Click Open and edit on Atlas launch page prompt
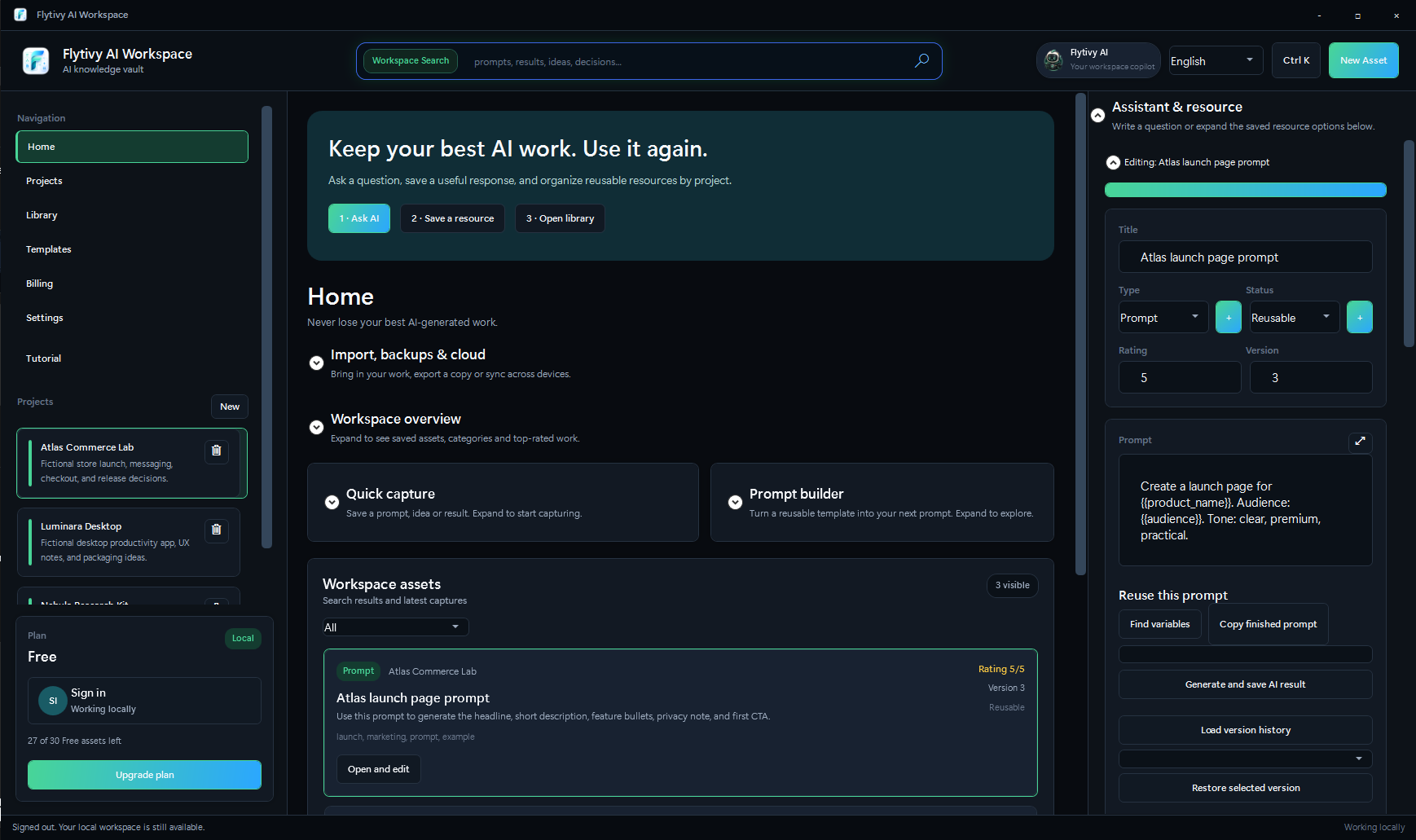The height and width of the screenshot is (840, 1416). (379, 769)
